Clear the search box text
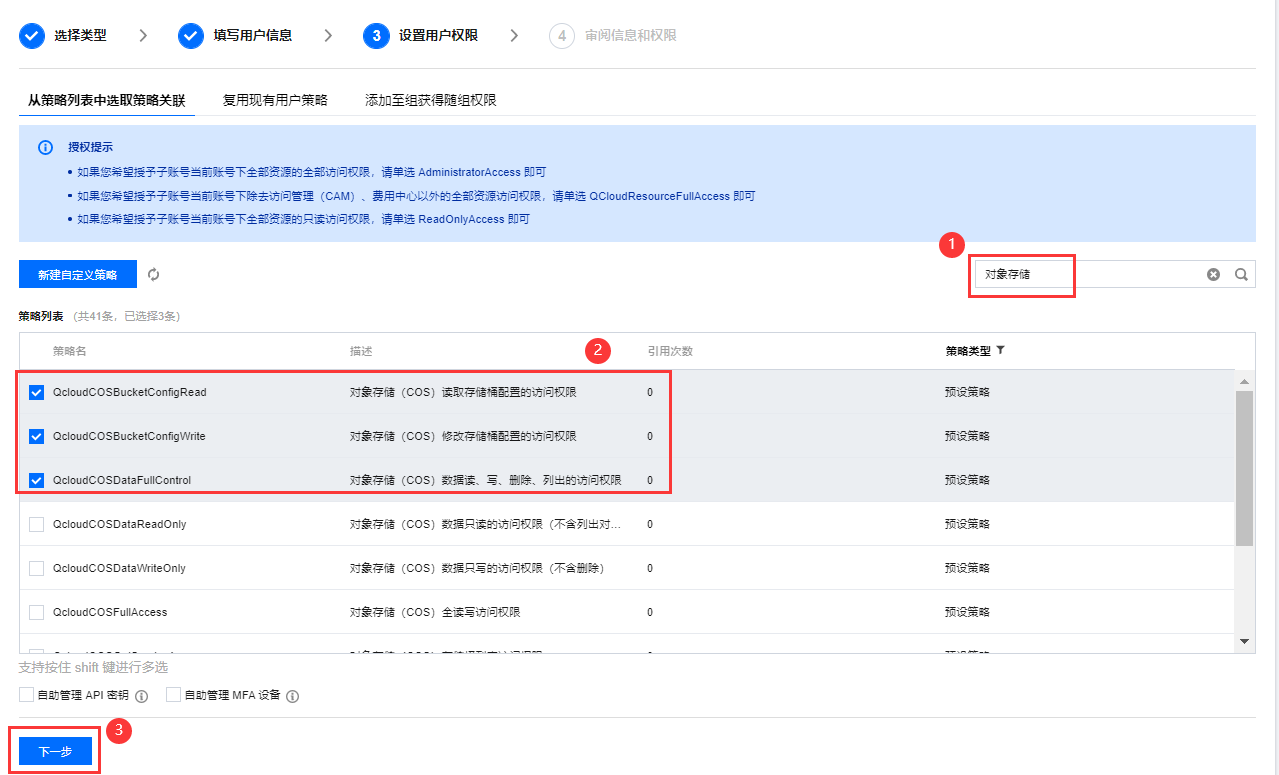1279x775 pixels. click(x=1213, y=274)
